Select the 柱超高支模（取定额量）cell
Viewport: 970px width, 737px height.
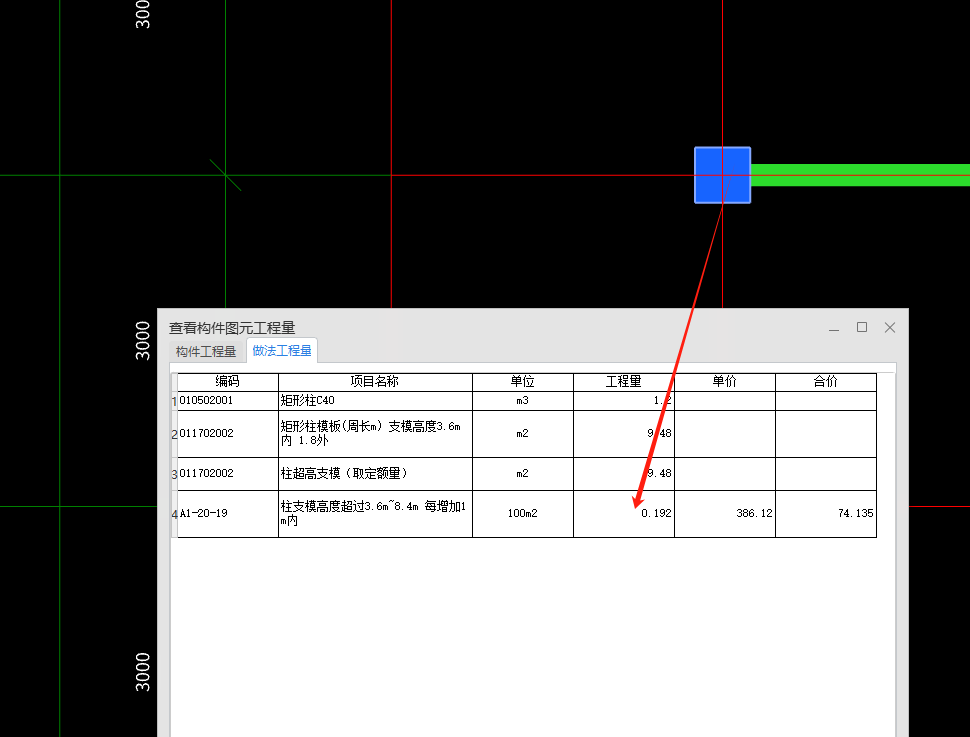375,474
